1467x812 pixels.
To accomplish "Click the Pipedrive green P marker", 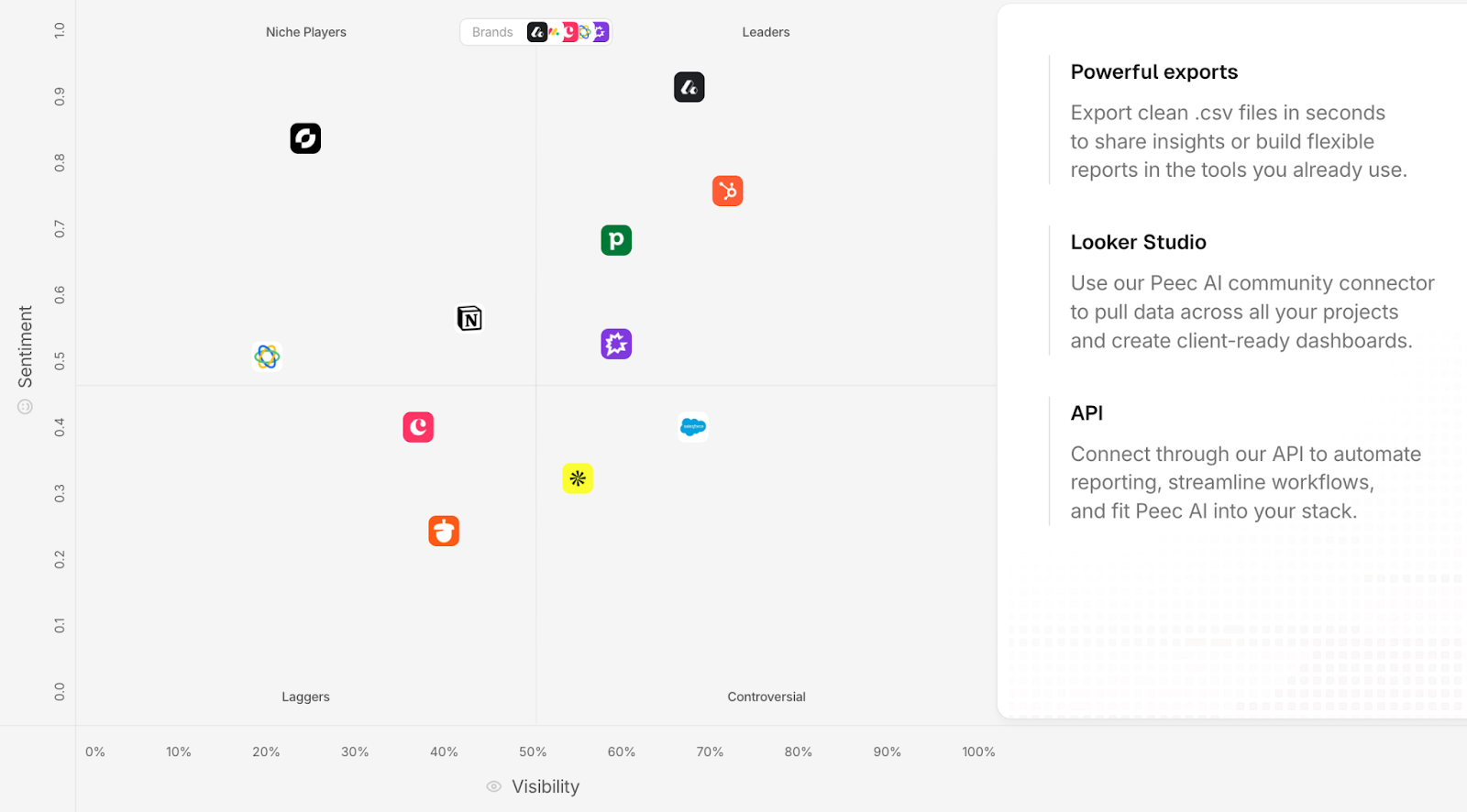I will pyautogui.click(x=616, y=240).
